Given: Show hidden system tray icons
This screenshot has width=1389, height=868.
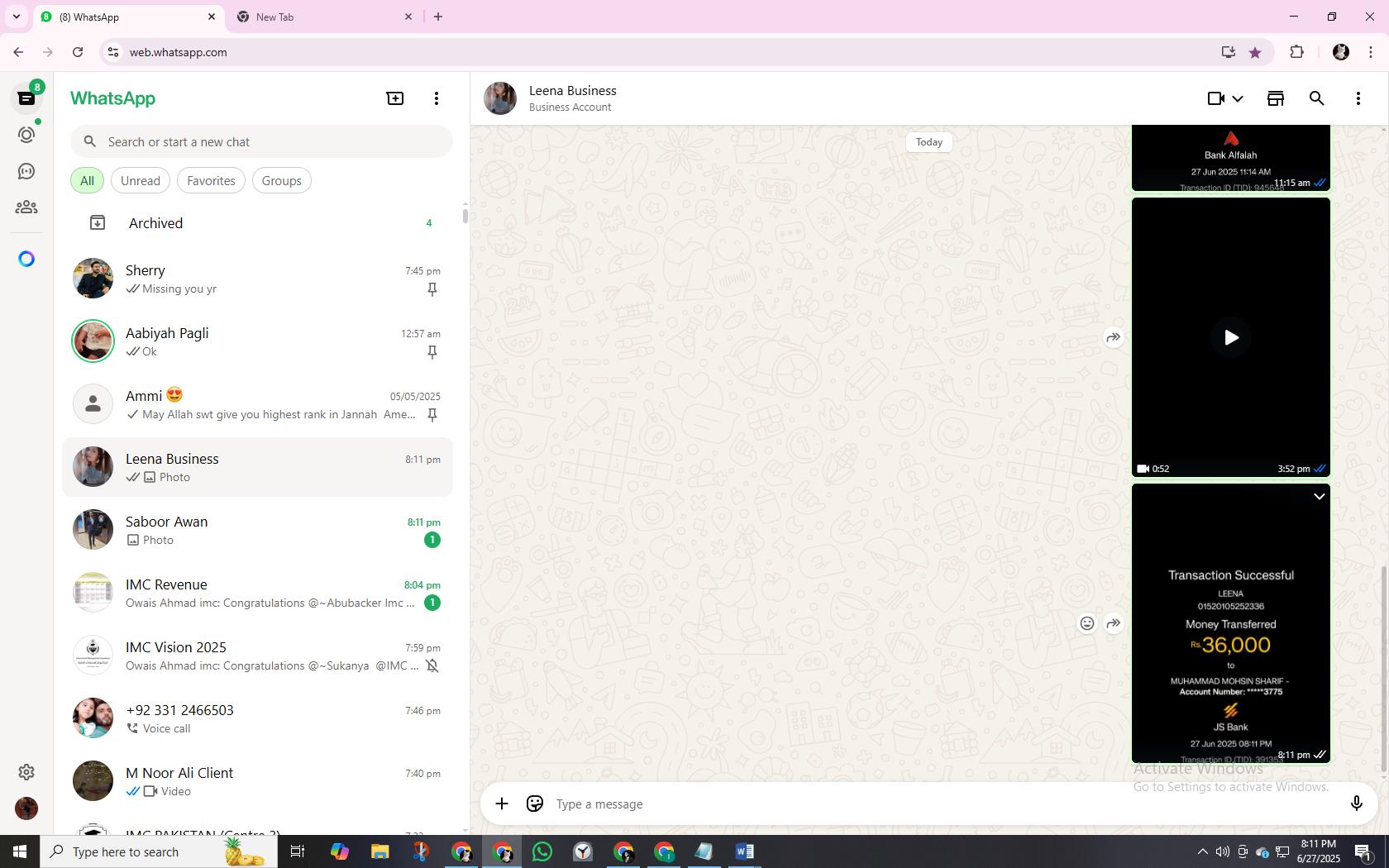Looking at the screenshot, I should [1202, 851].
